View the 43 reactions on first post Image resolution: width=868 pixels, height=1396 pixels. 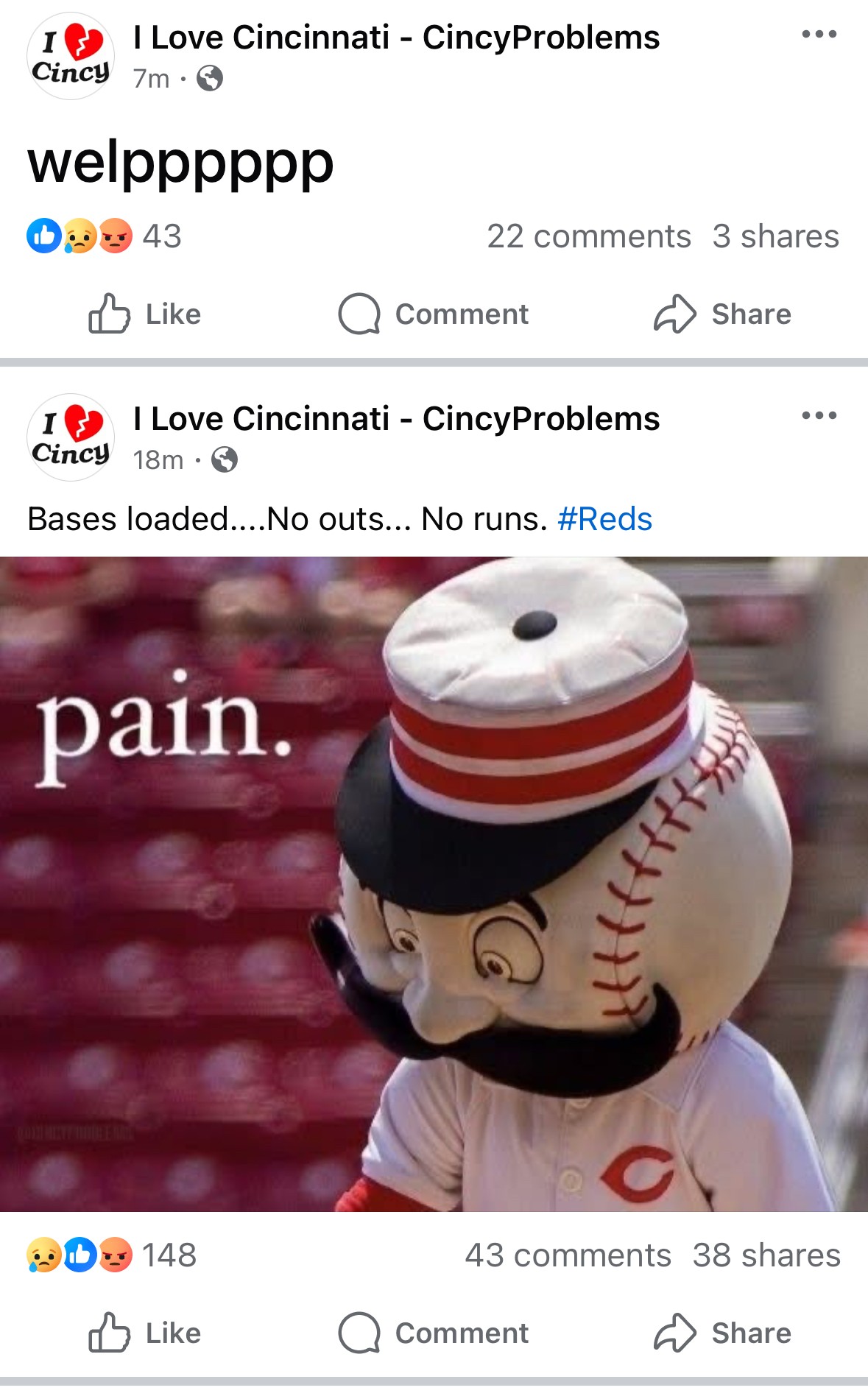click(x=104, y=236)
